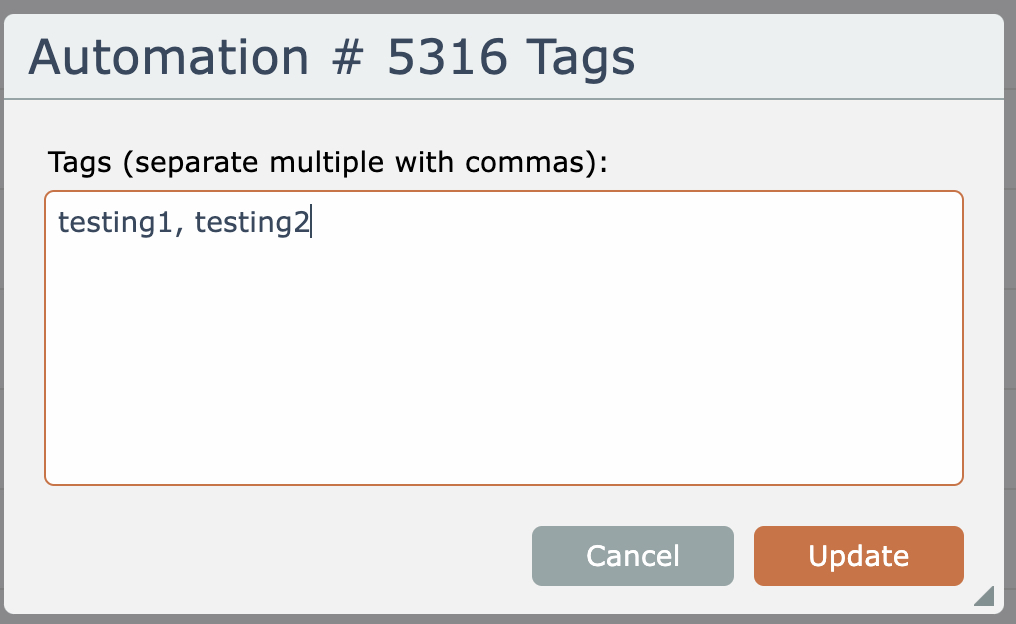Click the word testing1 in the field
Viewport: 1016px width, 624px height.
click(x=113, y=222)
